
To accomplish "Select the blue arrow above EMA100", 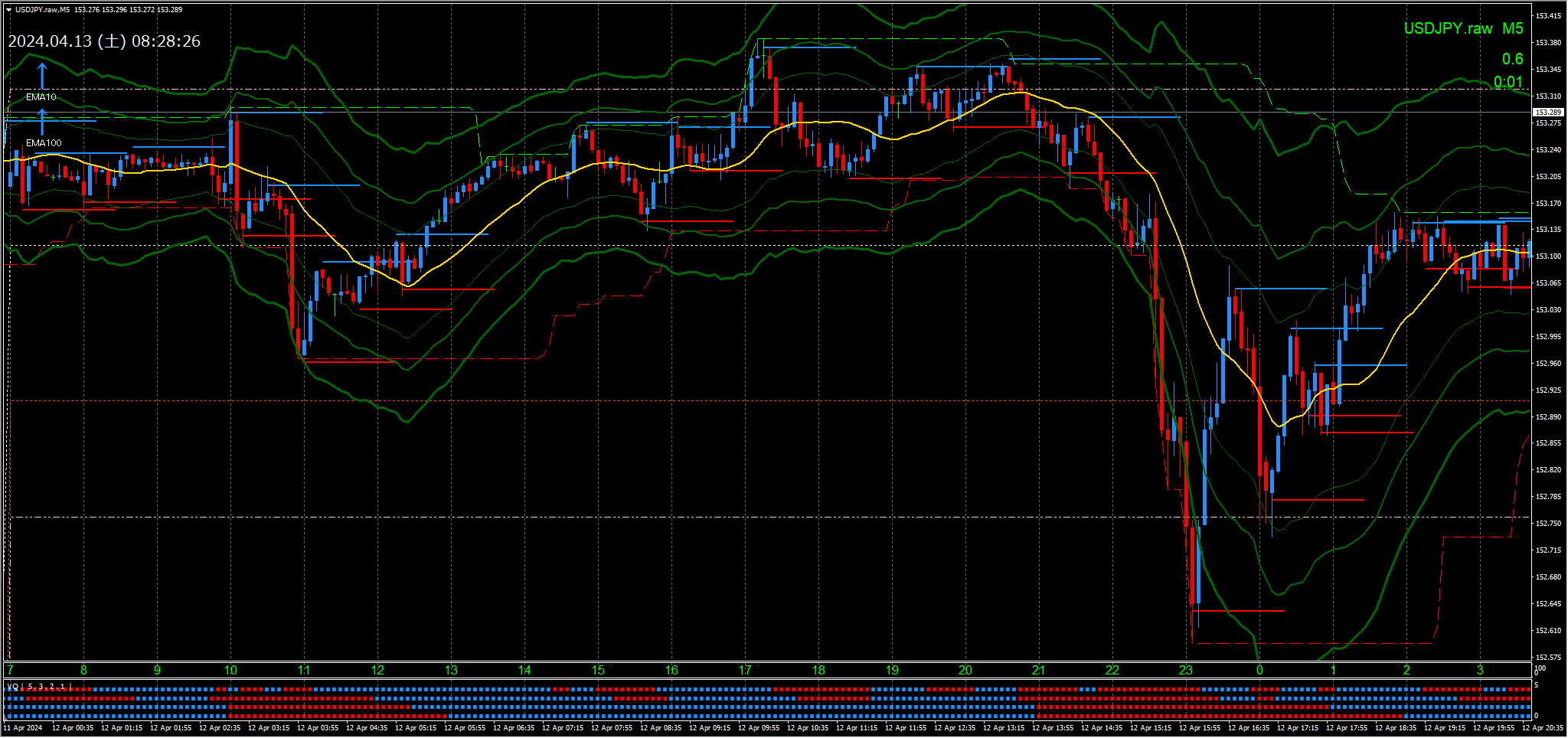I will coord(42,121).
